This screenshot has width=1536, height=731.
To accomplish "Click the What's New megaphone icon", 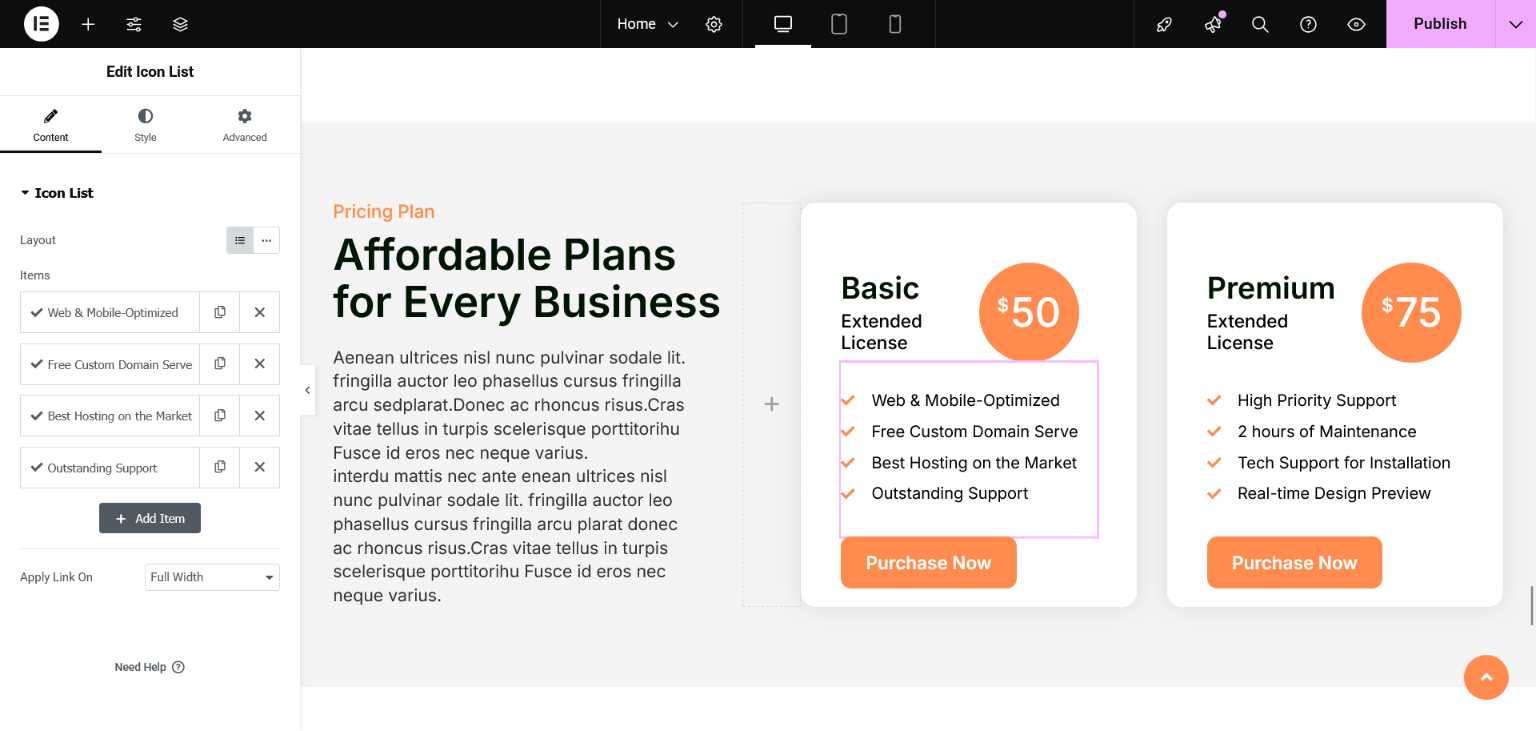I will (1212, 24).
